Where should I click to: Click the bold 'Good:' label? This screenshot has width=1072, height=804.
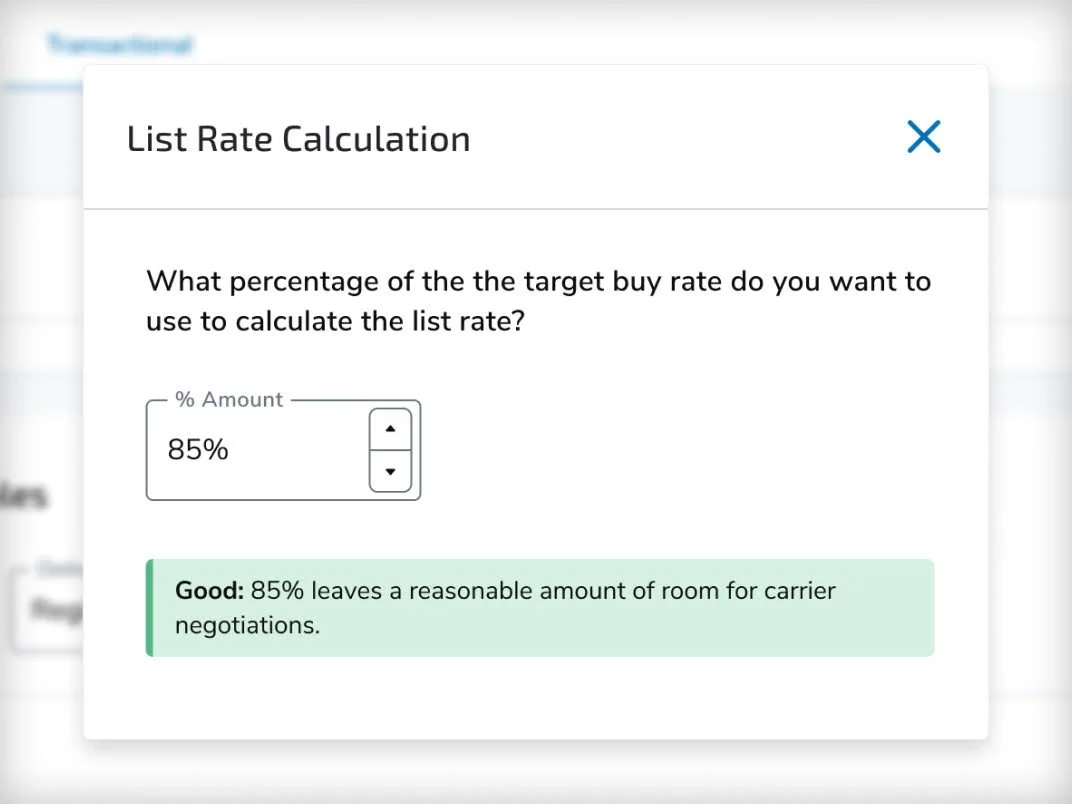pos(209,591)
